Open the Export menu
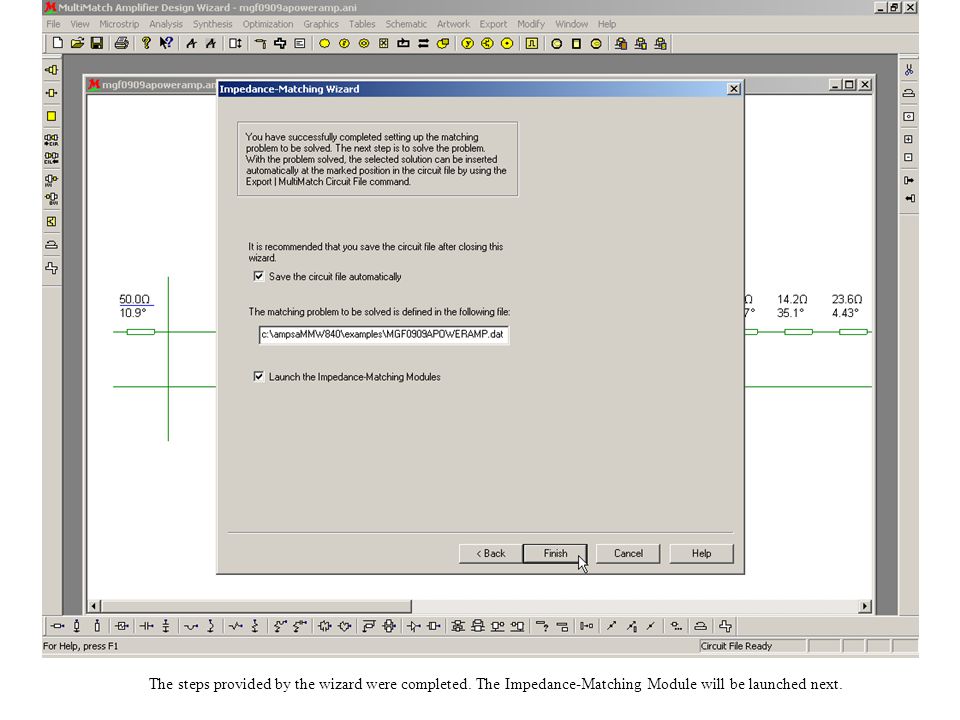The image size is (960, 720). 493,24
